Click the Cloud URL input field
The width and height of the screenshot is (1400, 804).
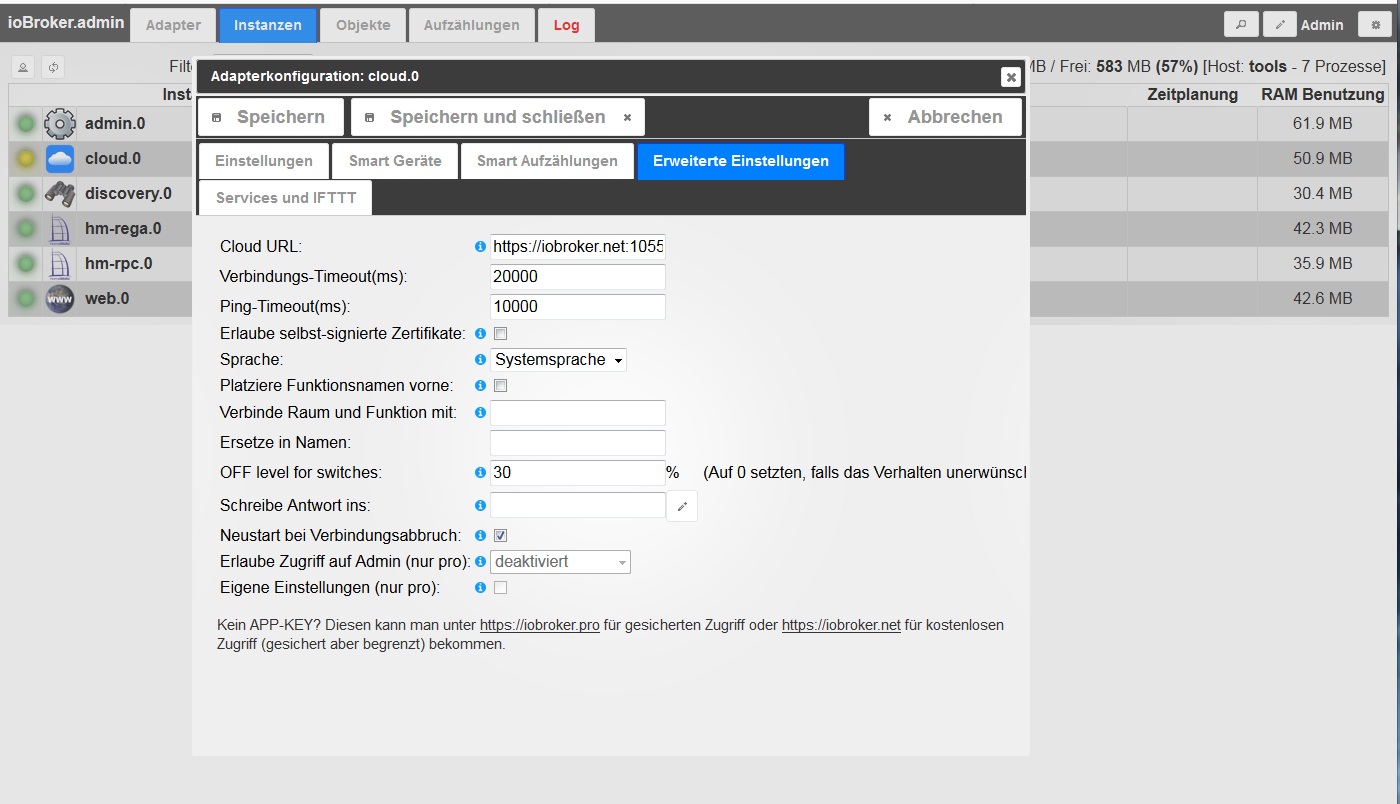tap(578, 247)
